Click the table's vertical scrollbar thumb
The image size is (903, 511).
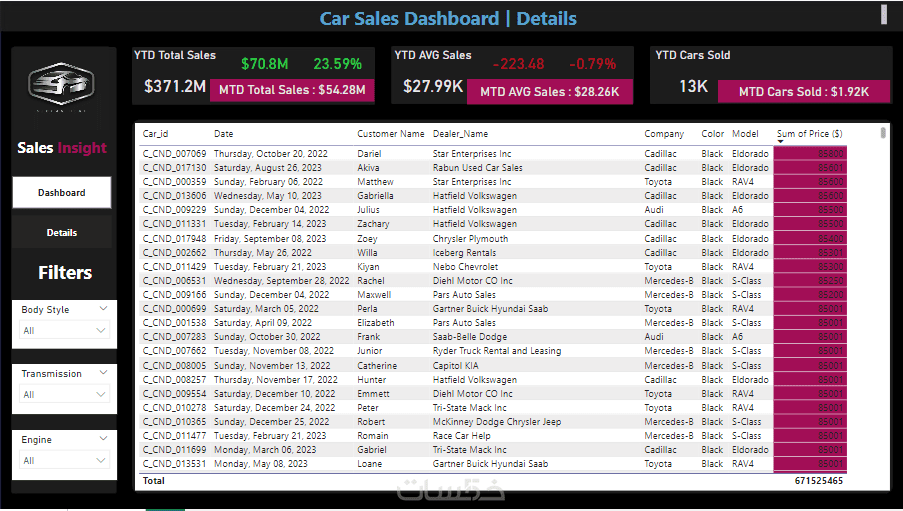coord(883,133)
